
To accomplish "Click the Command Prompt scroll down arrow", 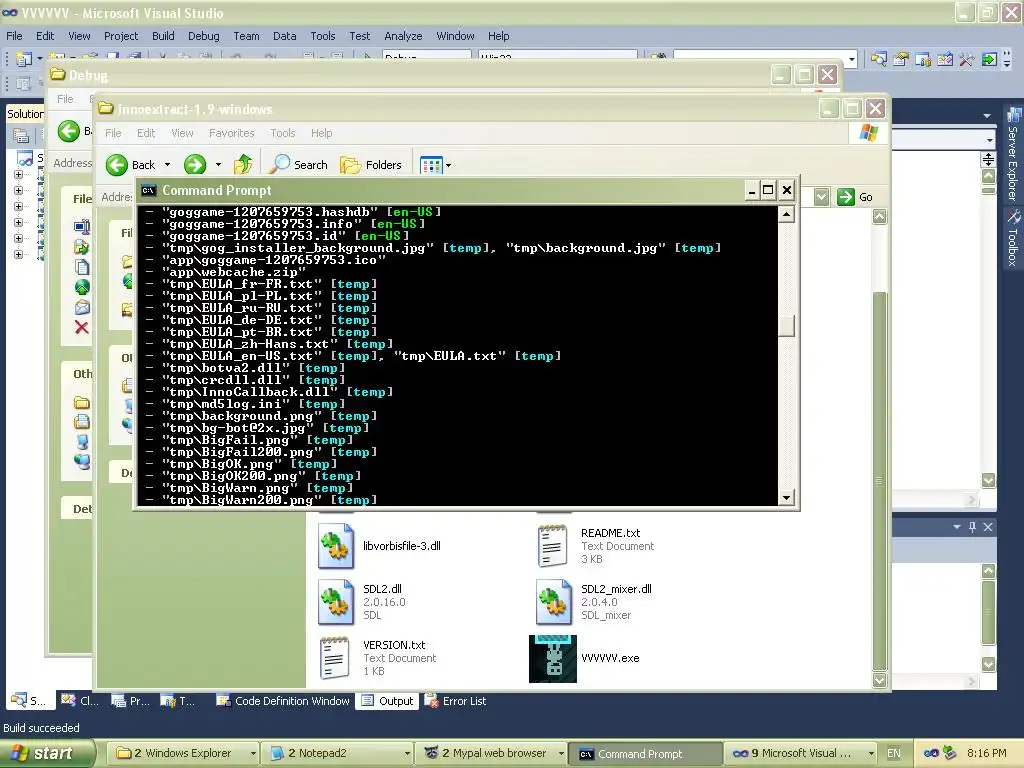I will 786,498.
